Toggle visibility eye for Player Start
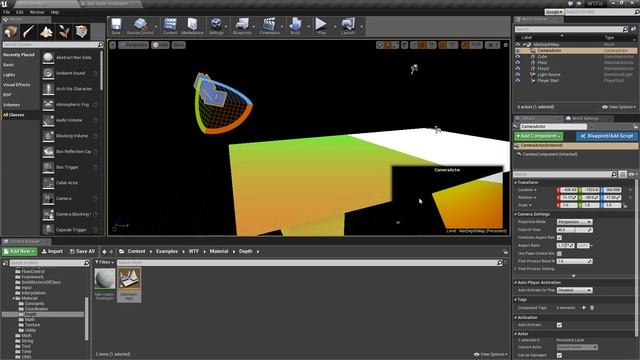Screen dimensions: 640x360 click(x=518, y=81)
